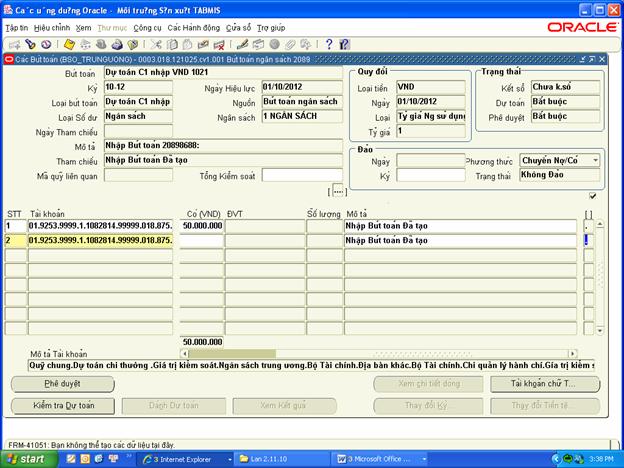Expand the Microsoft Office taskbar group arrow

pos(424,460)
